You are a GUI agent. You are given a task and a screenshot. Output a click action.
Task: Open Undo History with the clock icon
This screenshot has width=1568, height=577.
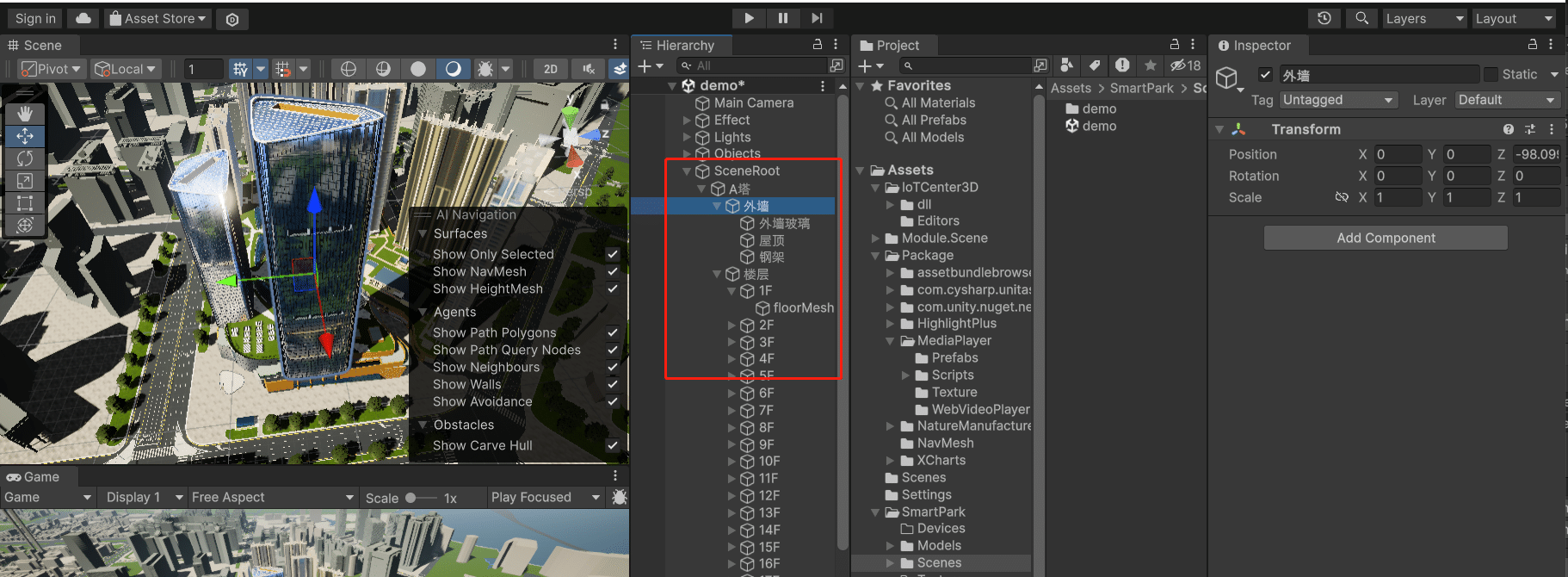click(x=1324, y=18)
